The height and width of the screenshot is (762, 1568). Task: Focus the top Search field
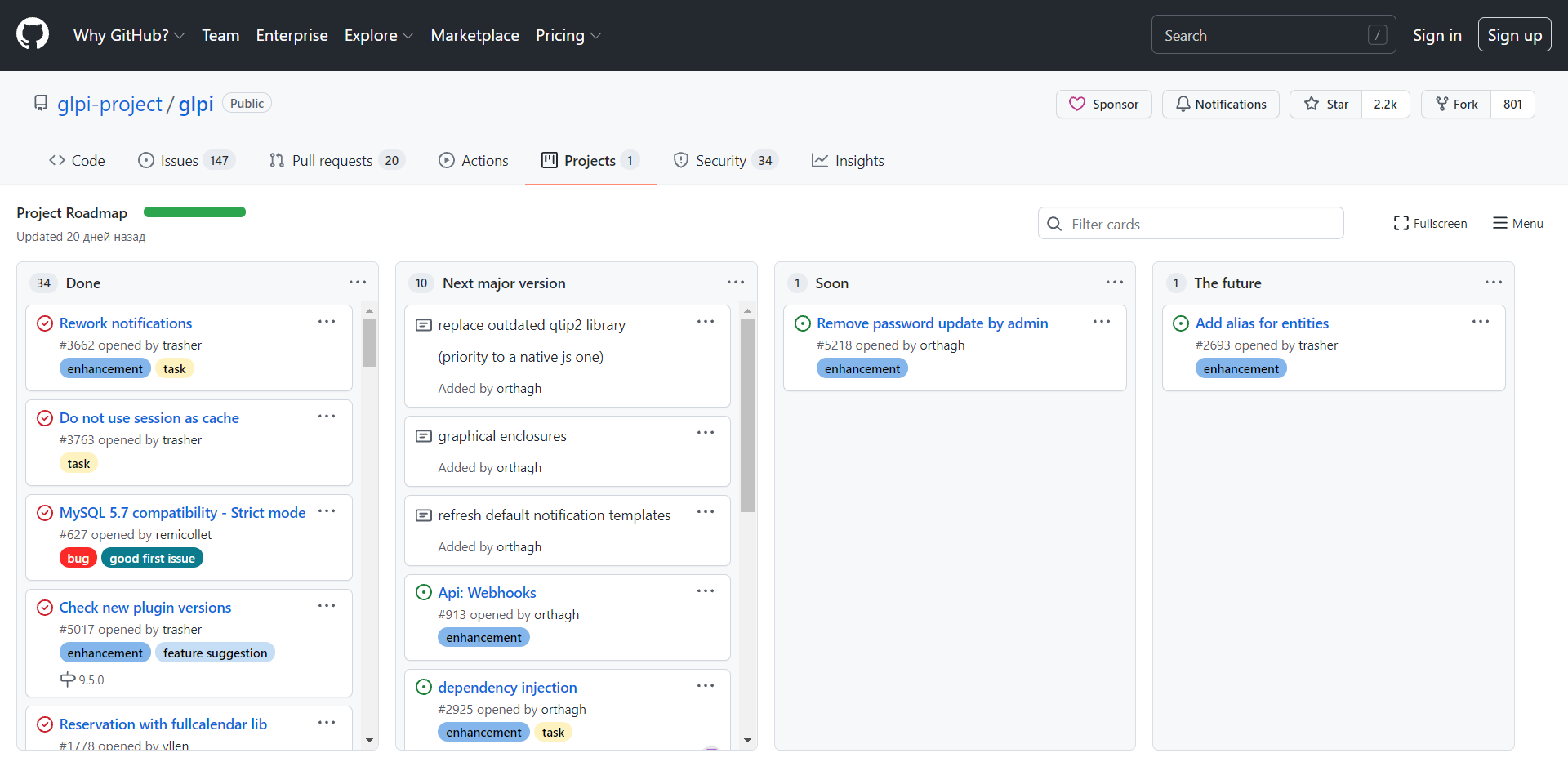point(1273,35)
